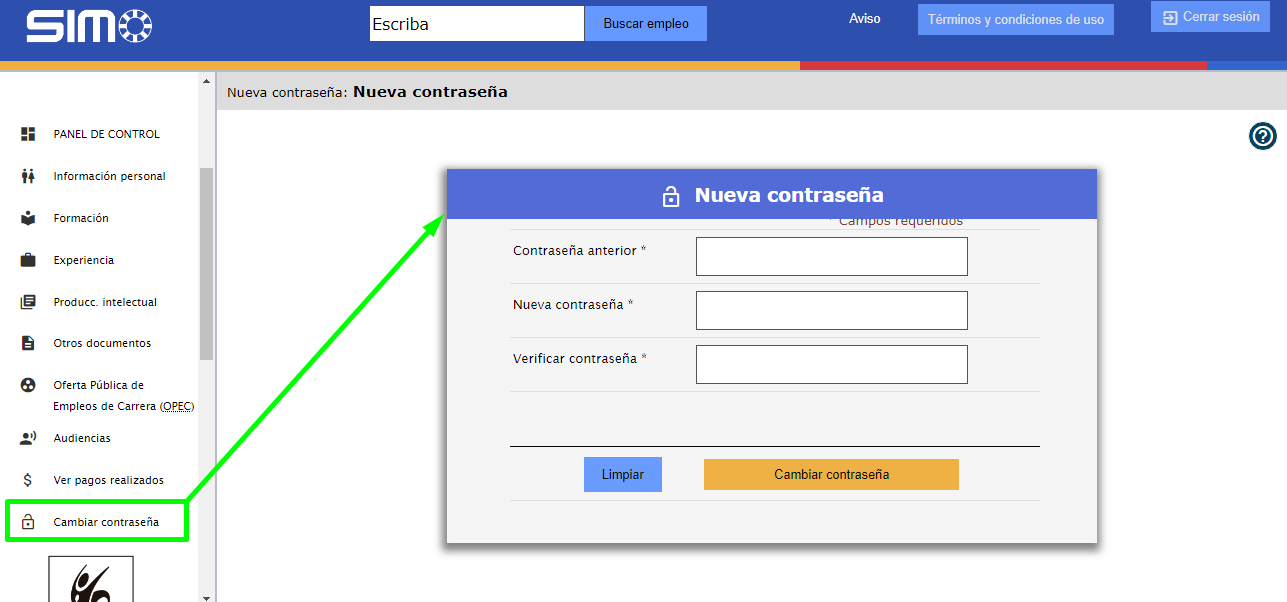Screen dimensions: 1287x602
Task: Click the Experiencia briefcase icon
Action: pyautogui.click(x=28, y=260)
